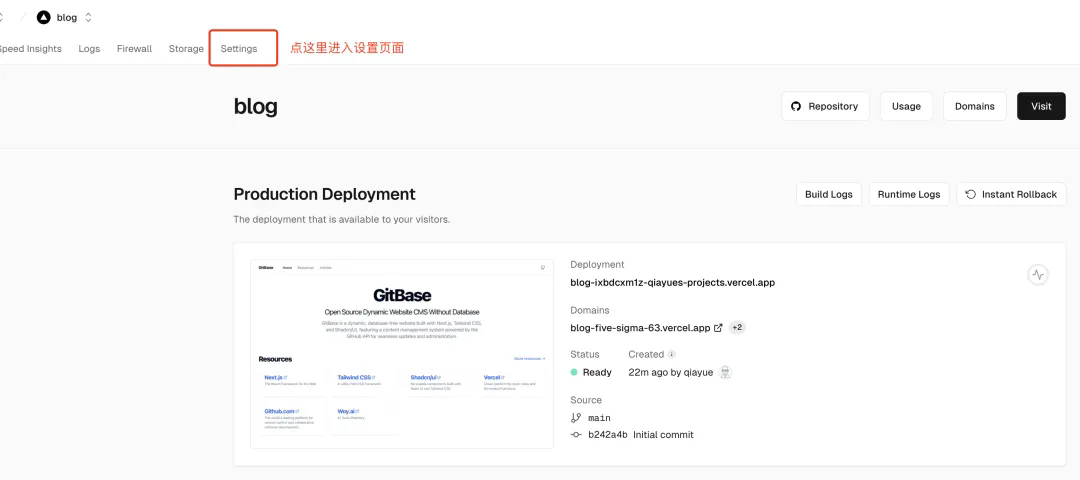This screenshot has width=1080, height=480.
Task: Click the blog page title heading
Action: [256, 107]
